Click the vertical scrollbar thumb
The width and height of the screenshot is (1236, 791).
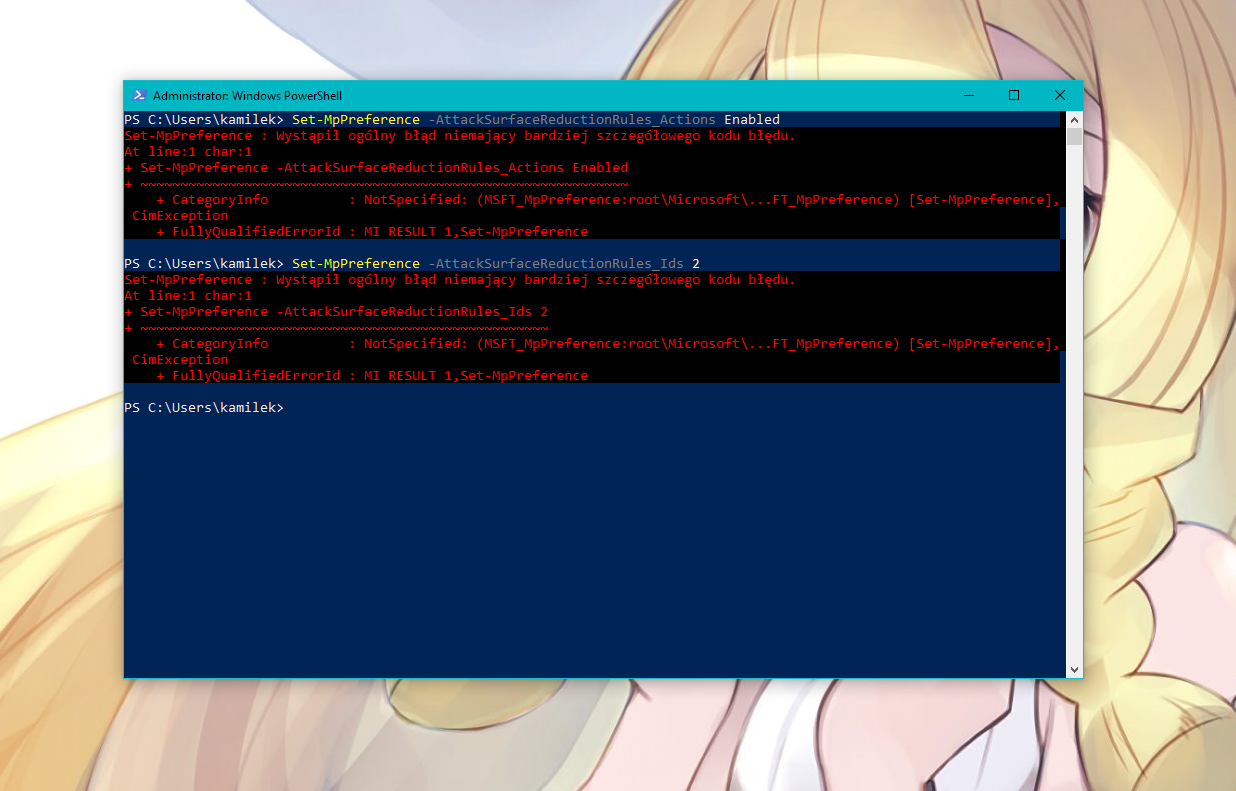(x=1074, y=136)
